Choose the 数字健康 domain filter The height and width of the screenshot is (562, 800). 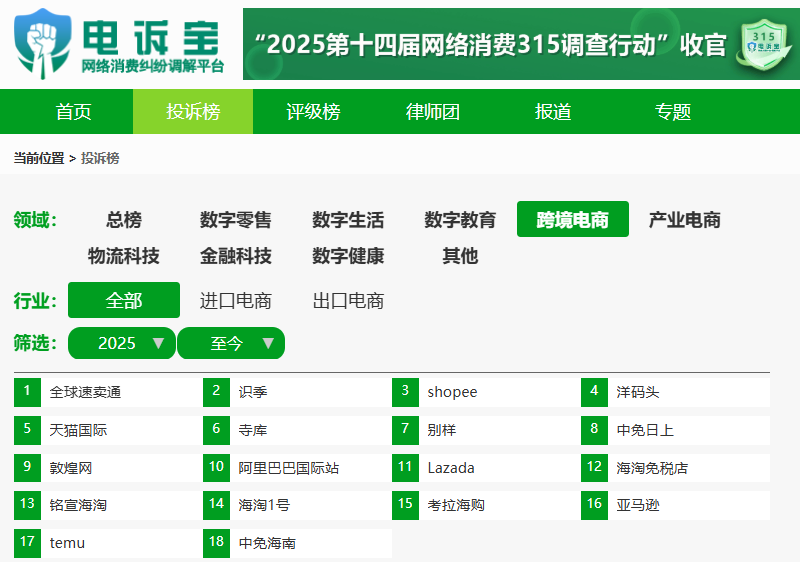click(x=348, y=256)
